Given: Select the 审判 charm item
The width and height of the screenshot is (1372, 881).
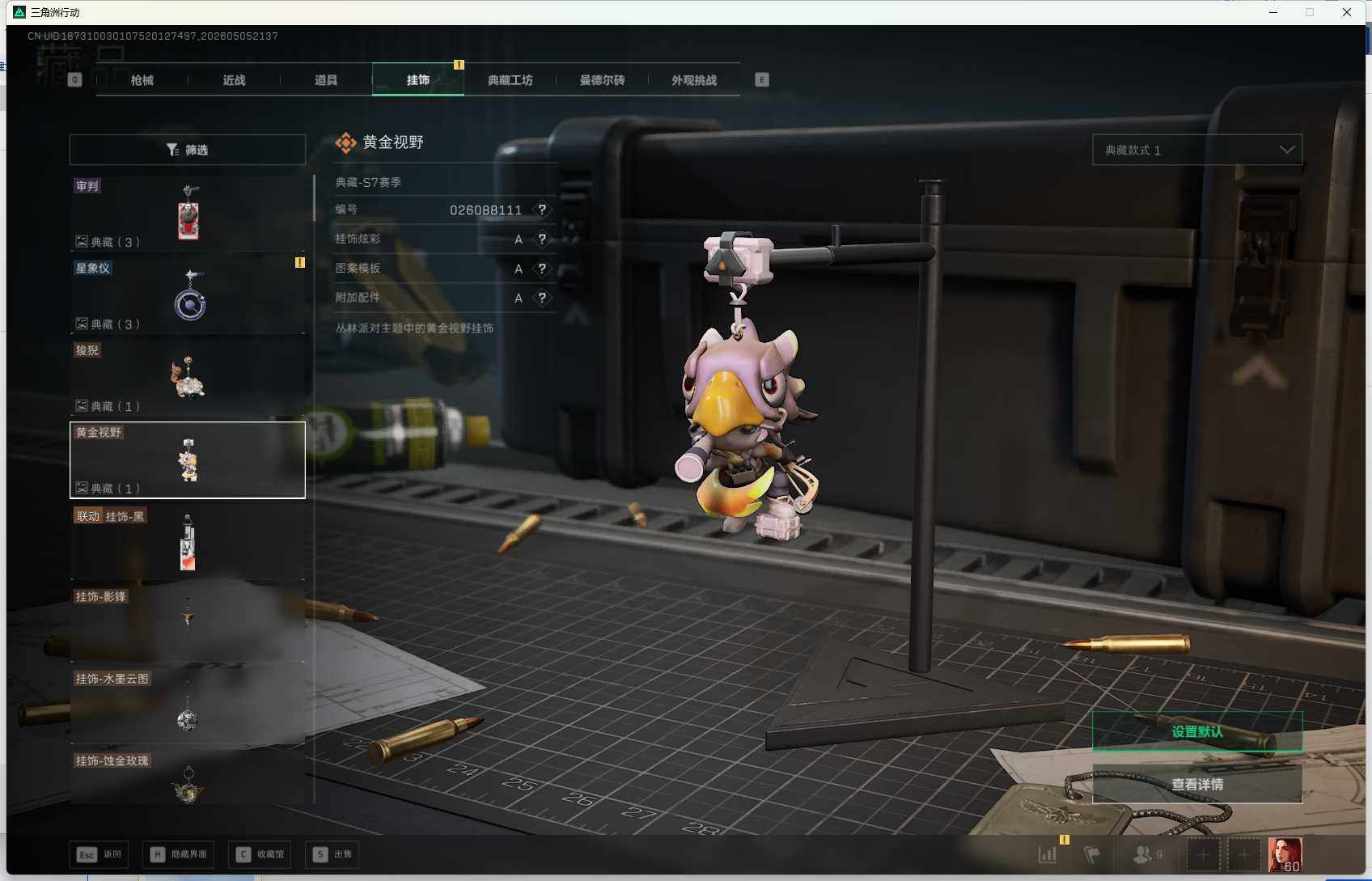Looking at the screenshot, I should pos(188,214).
